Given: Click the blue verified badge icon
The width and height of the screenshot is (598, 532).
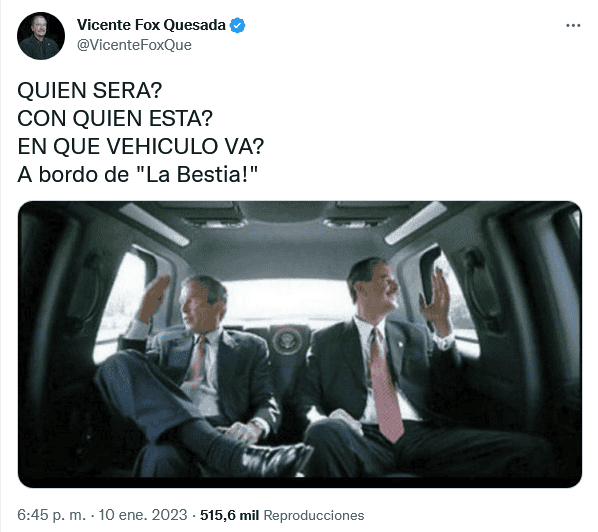Looking at the screenshot, I should 237,26.
